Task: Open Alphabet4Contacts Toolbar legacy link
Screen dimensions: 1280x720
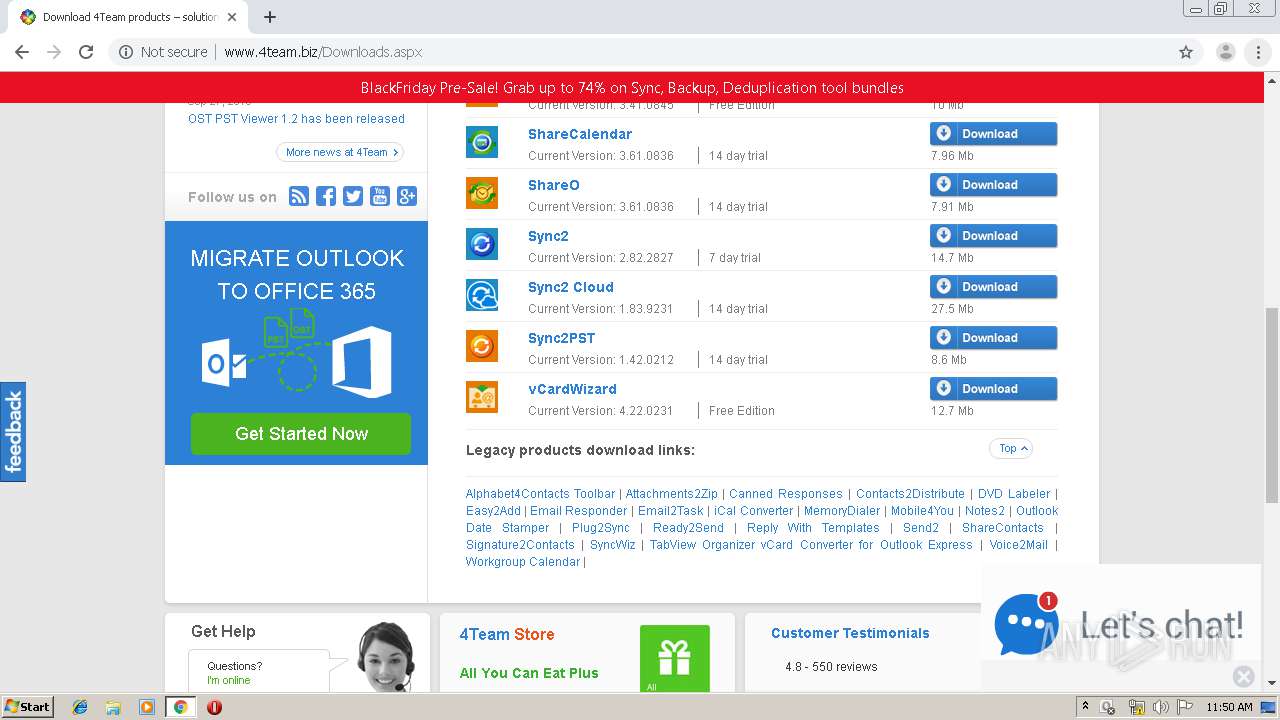Action: (540, 494)
